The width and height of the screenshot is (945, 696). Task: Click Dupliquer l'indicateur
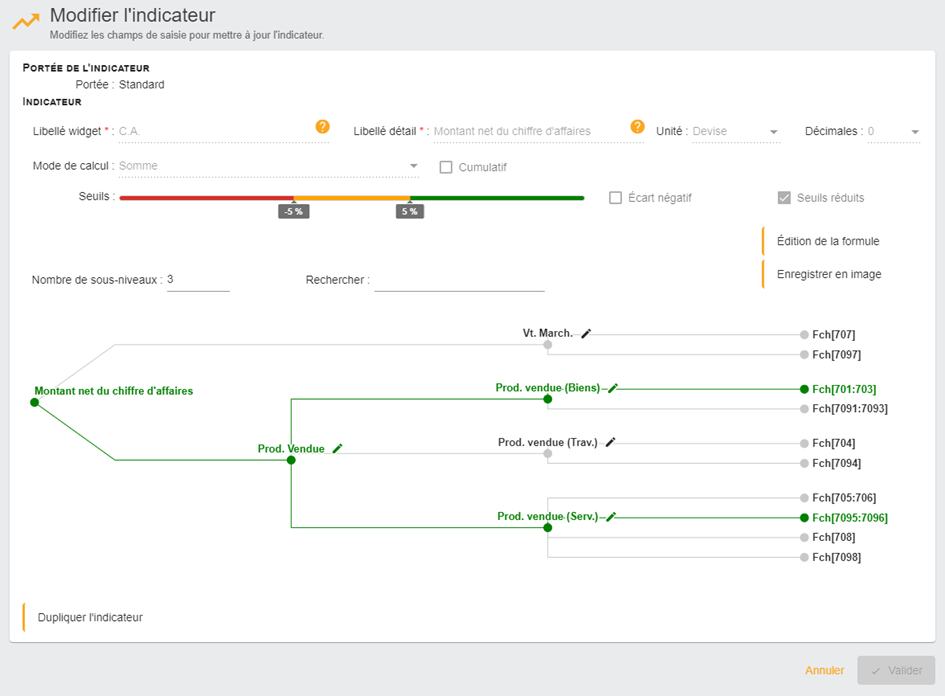[x=90, y=617]
